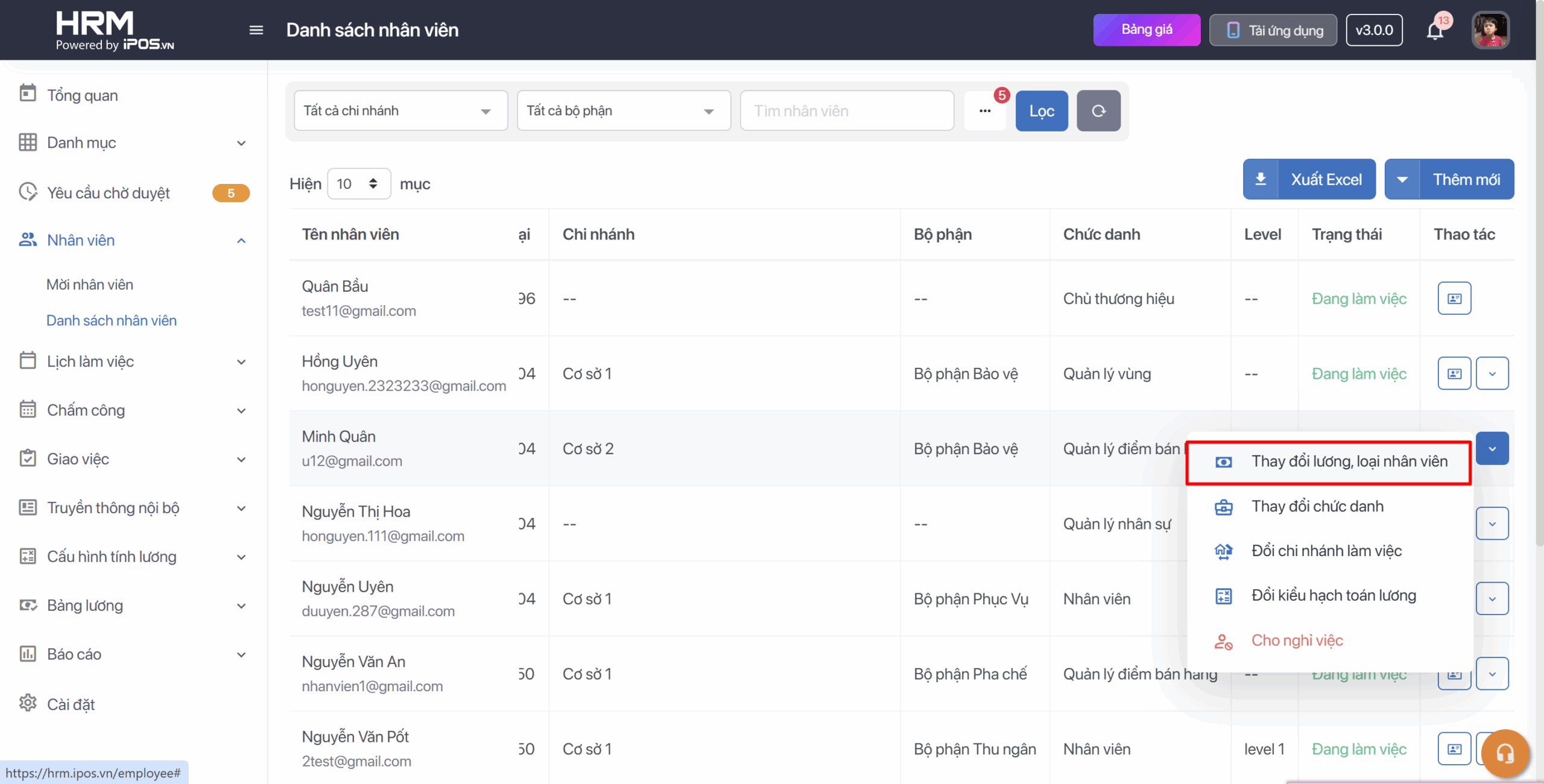
Task: Select Thay đổi chức danh menu option
Action: pos(1317,507)
